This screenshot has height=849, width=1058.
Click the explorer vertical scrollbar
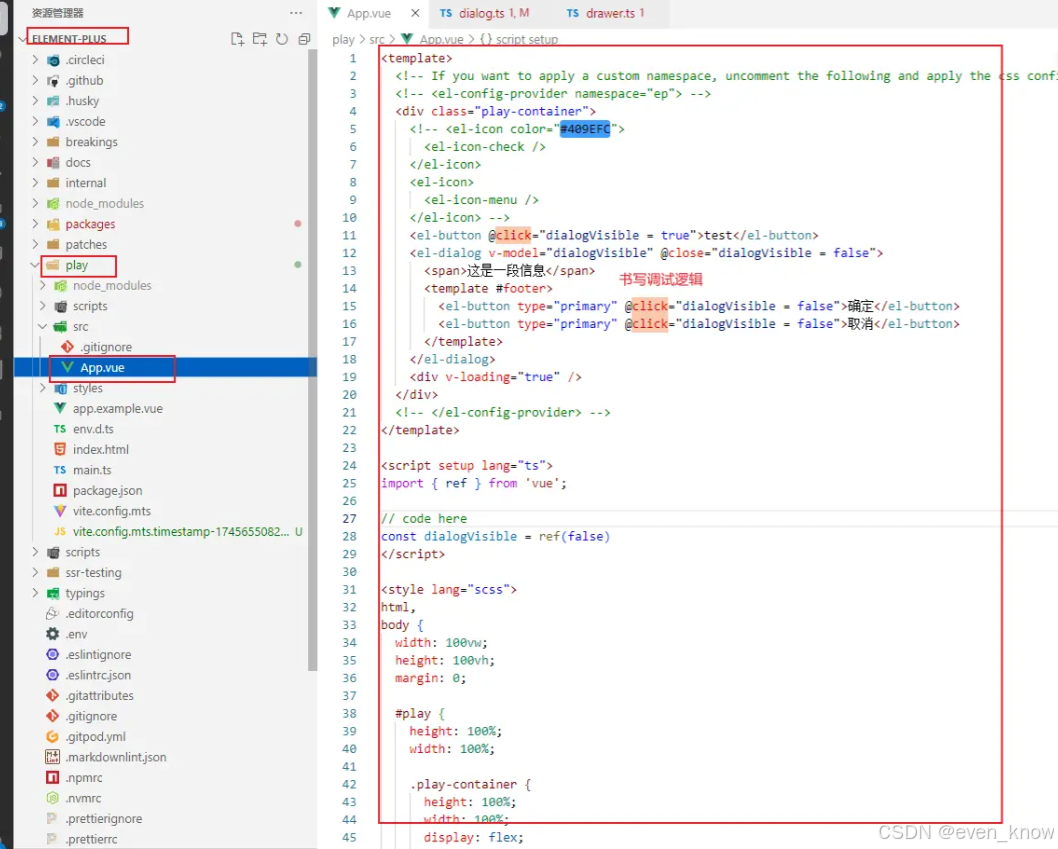(x=312, y=360)
